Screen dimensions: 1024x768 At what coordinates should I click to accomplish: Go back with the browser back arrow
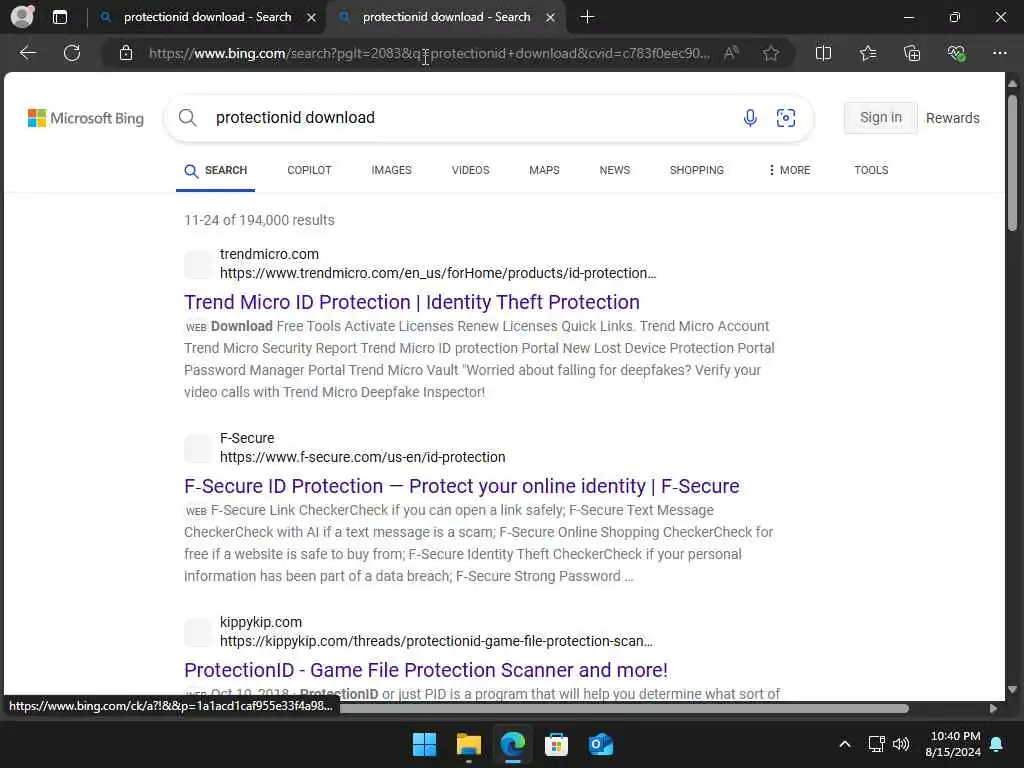coord(27,53)
